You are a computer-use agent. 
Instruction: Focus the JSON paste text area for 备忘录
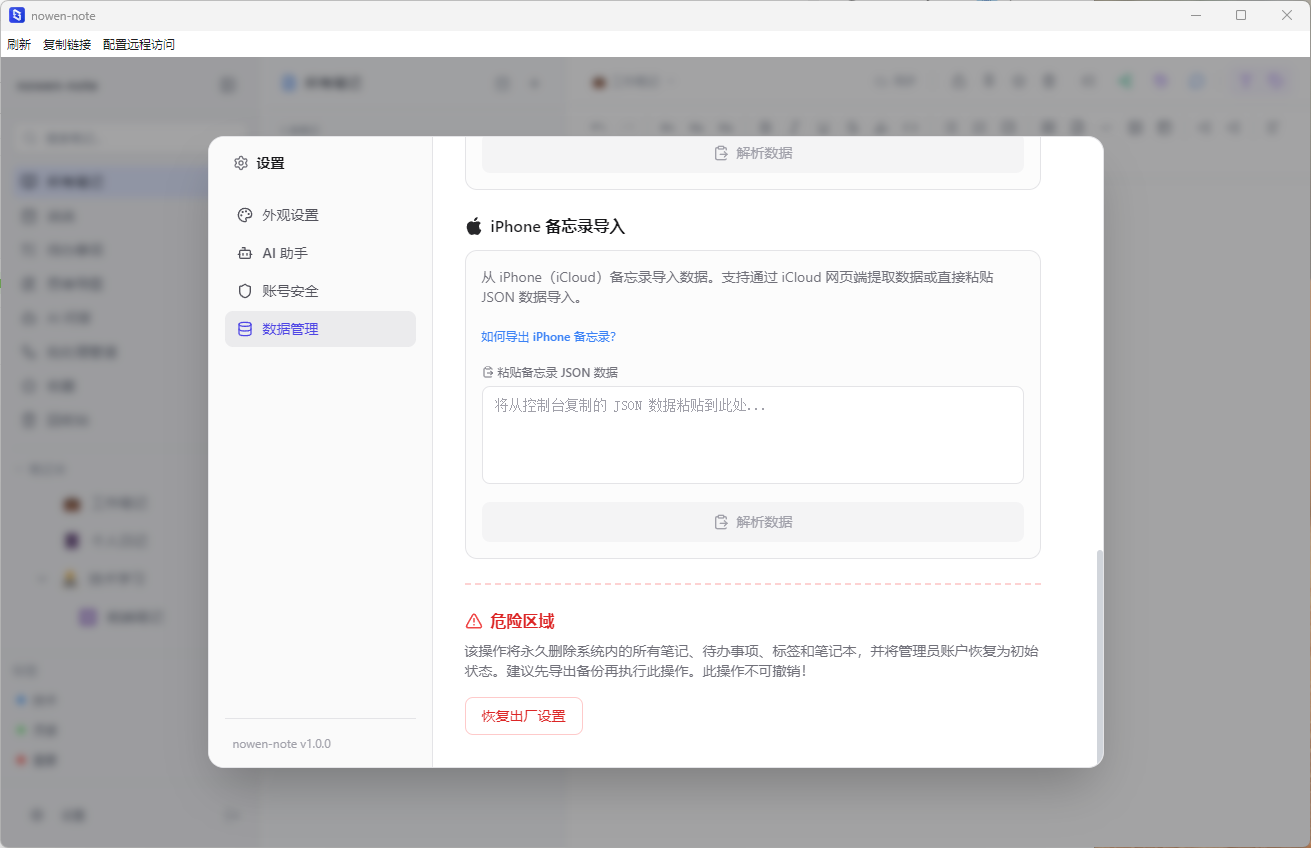tap(753, 435)
